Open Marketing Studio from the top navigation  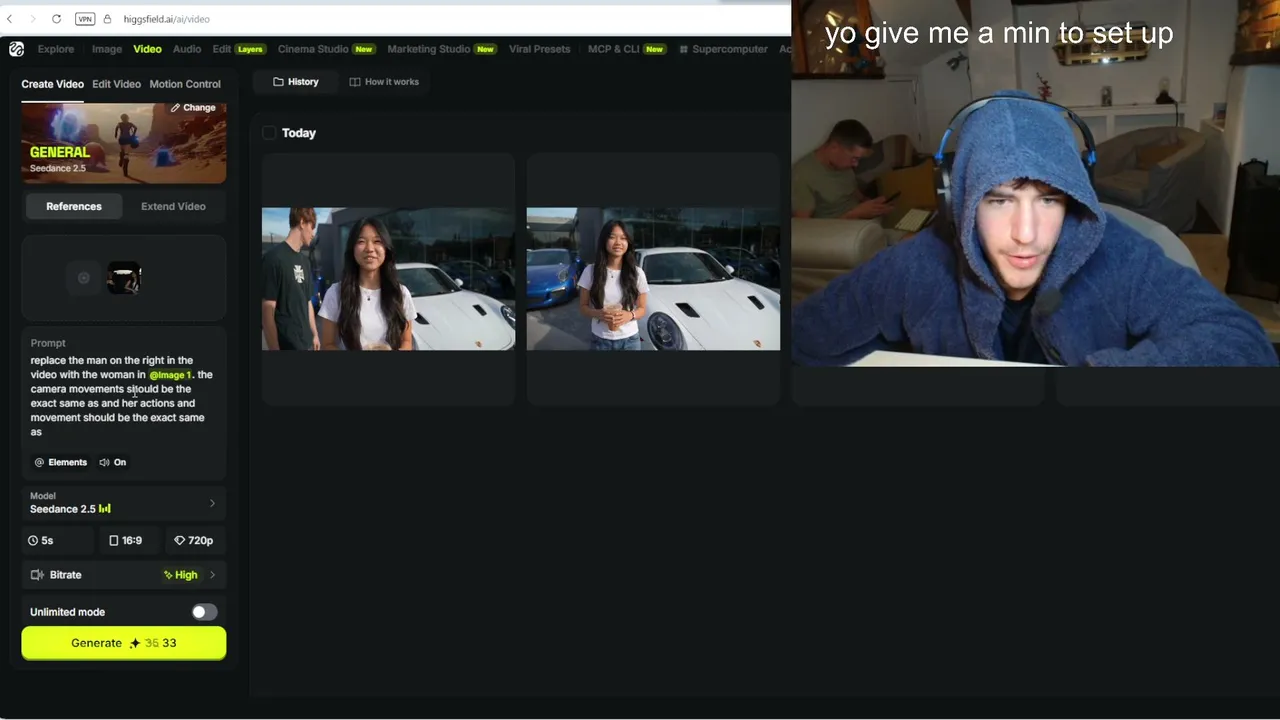coord(442,49)
